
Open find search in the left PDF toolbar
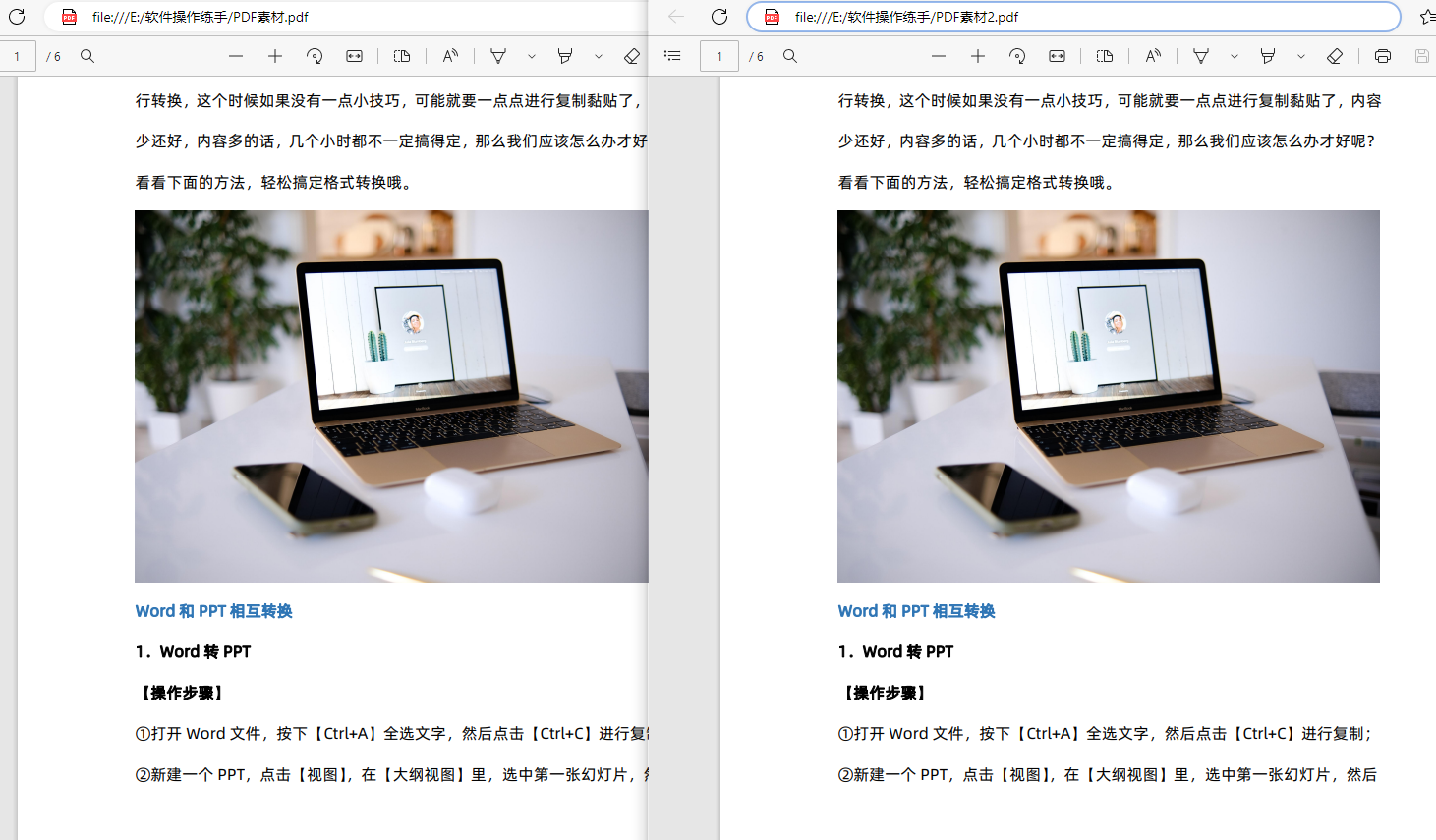coord(87,56)
